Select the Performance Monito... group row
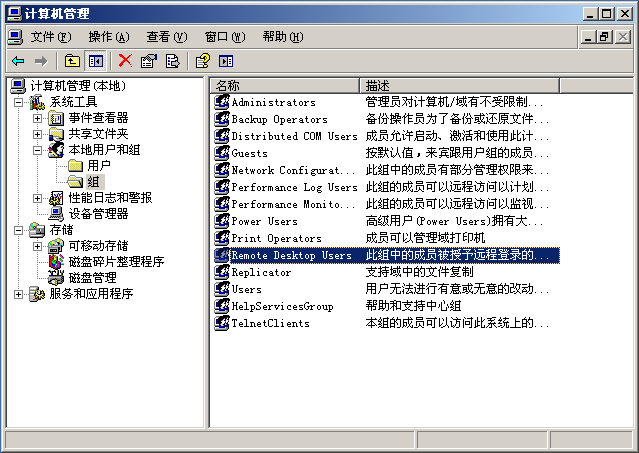The width and height of the screenshot is (639, 453). pos(293,204)
